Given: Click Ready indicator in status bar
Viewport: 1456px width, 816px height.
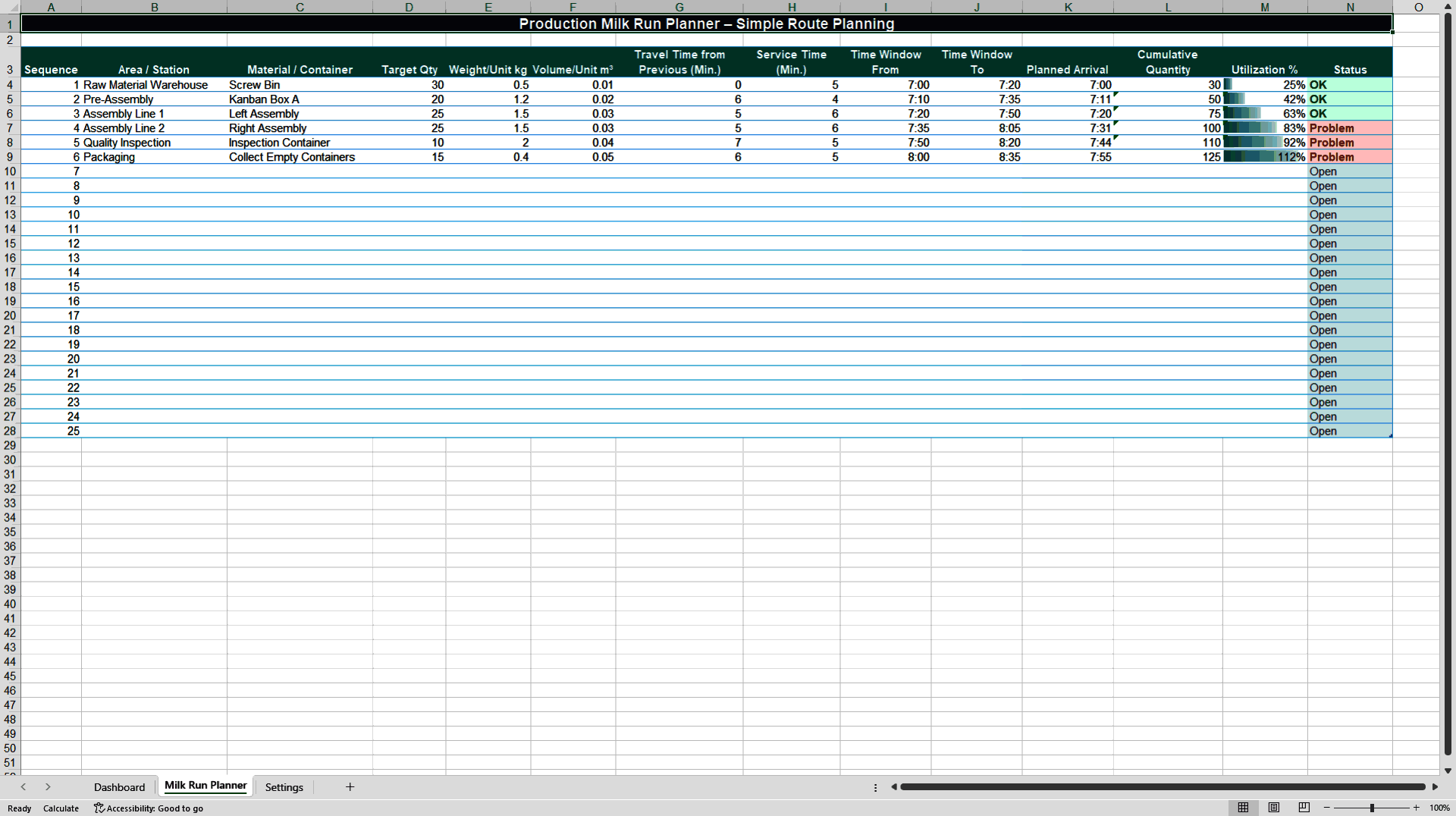Looking at the screenshot, I should coord(20,808).
